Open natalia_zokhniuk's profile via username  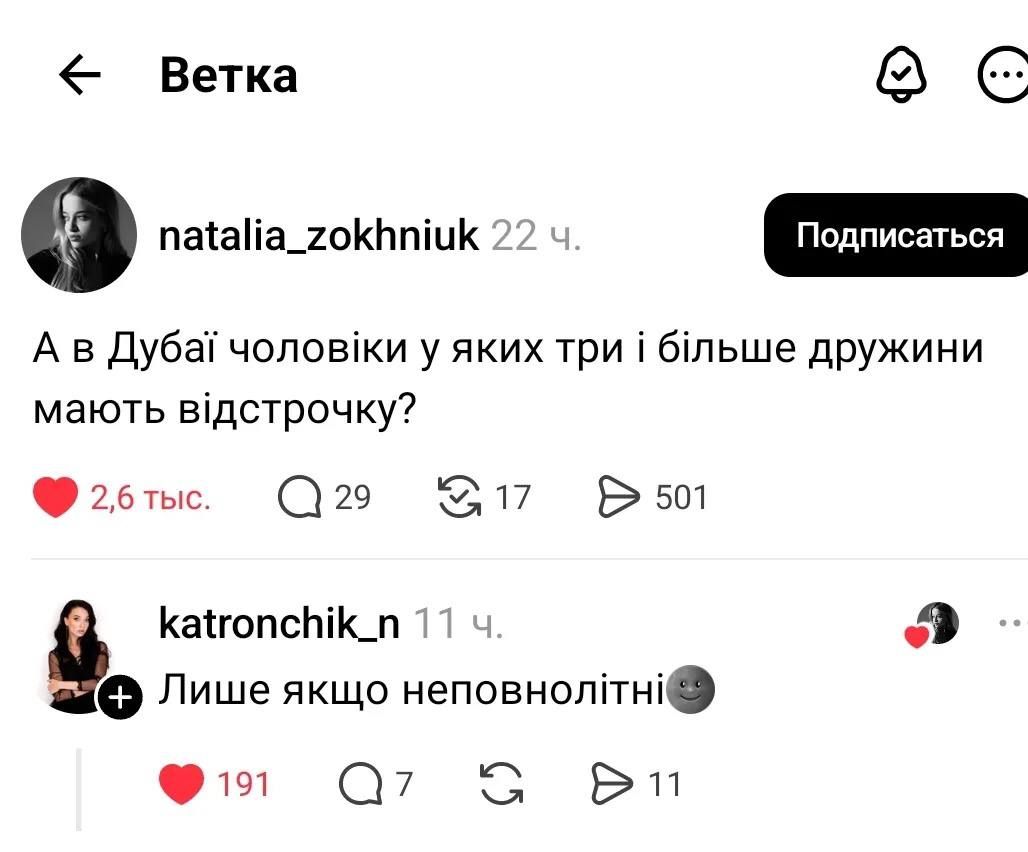click(x=318, y=235)
